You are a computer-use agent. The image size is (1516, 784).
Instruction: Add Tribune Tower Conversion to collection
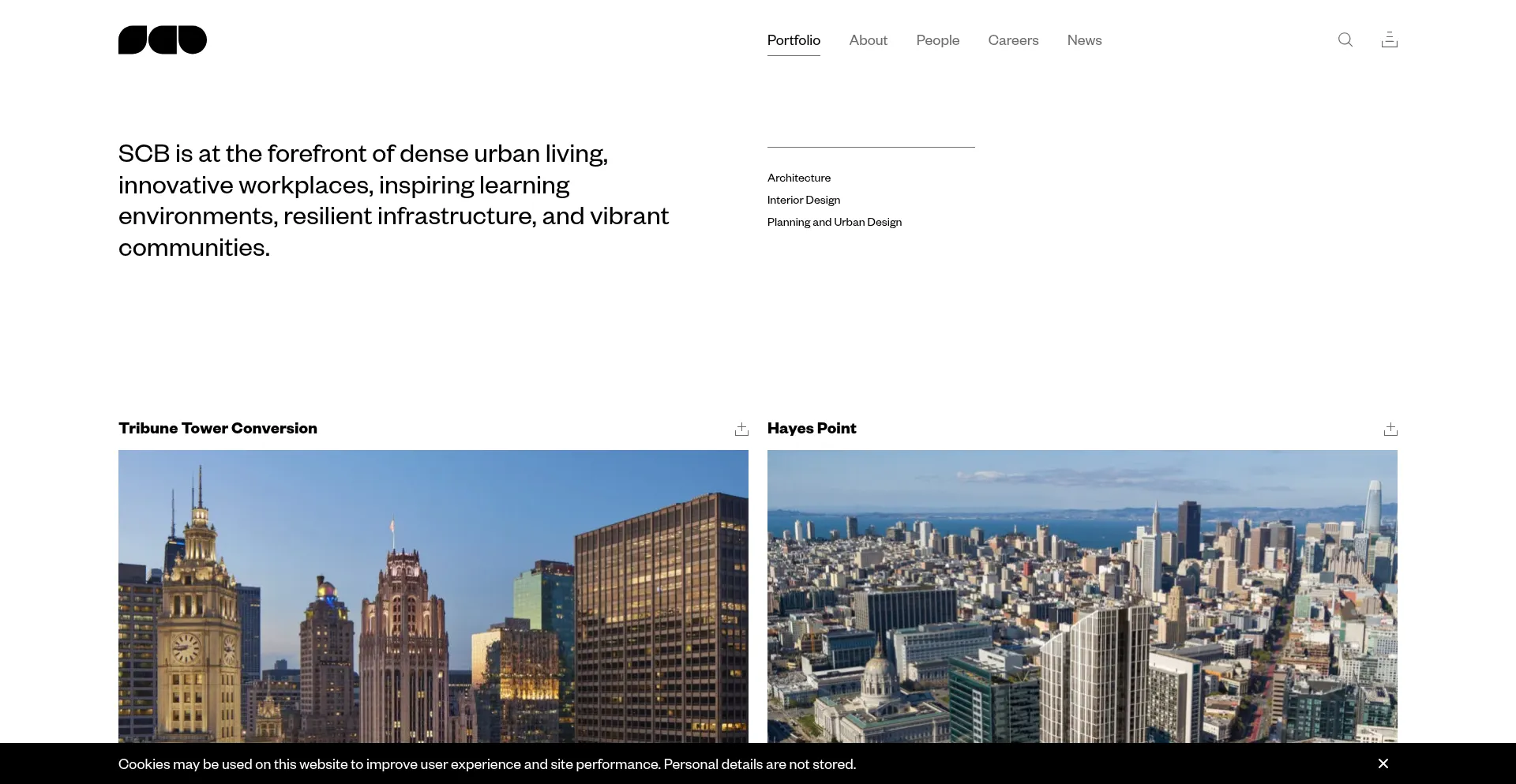coord(741,430)
